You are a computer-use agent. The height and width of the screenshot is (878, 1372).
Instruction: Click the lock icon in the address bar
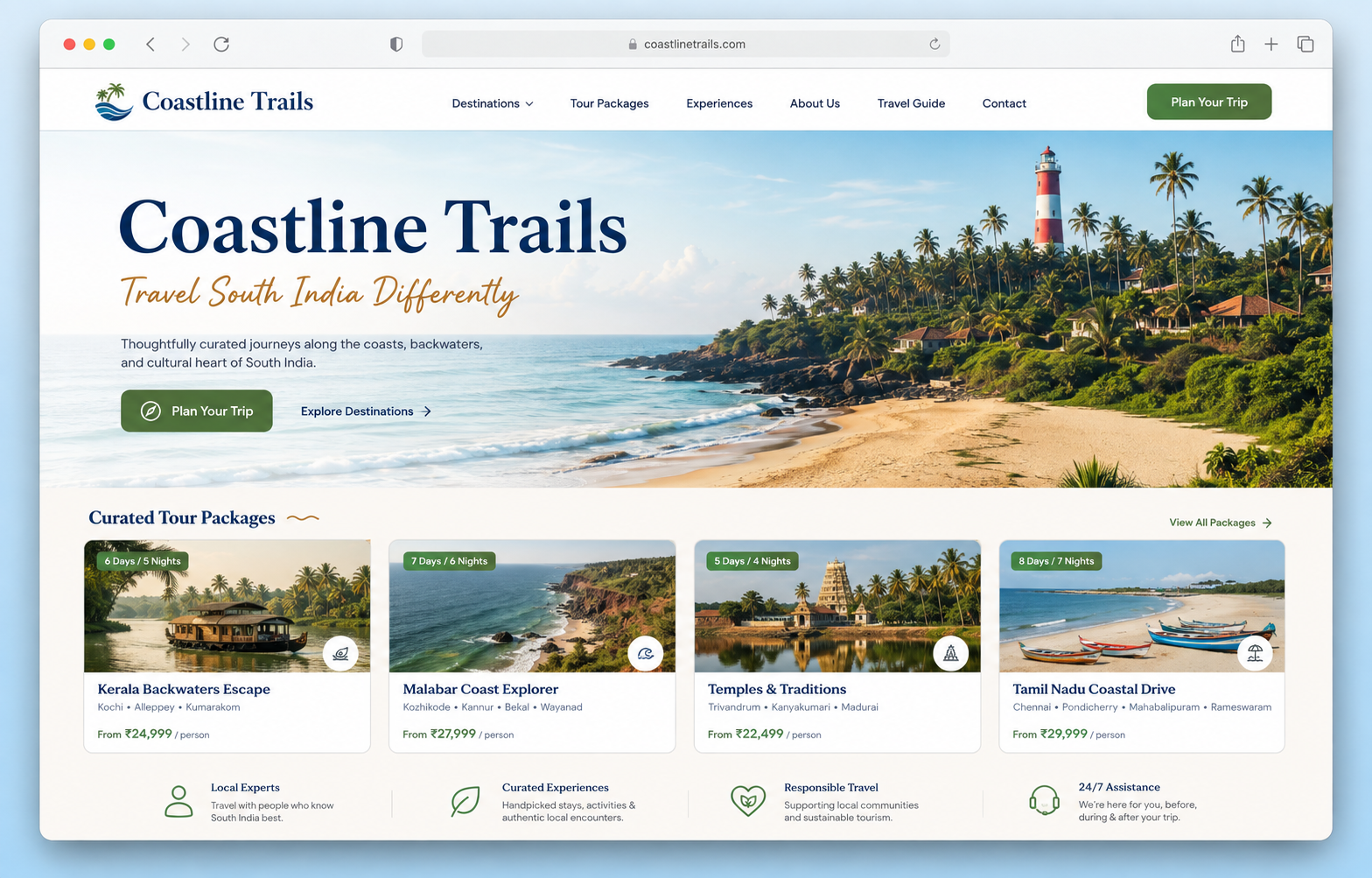[x=633, y=44]
